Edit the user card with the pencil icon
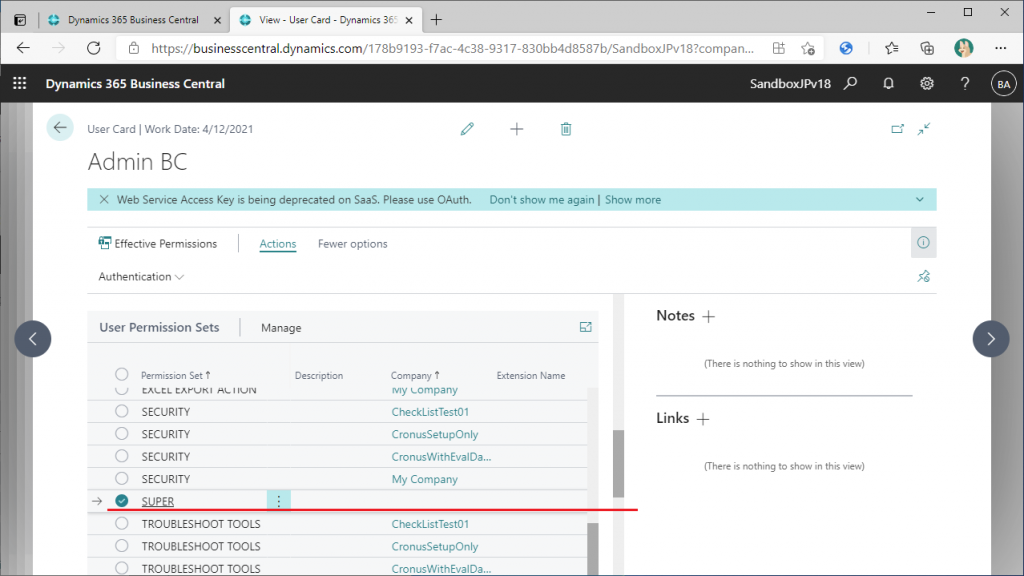This screenshot has height=576, width=1024. coord(467,129)
